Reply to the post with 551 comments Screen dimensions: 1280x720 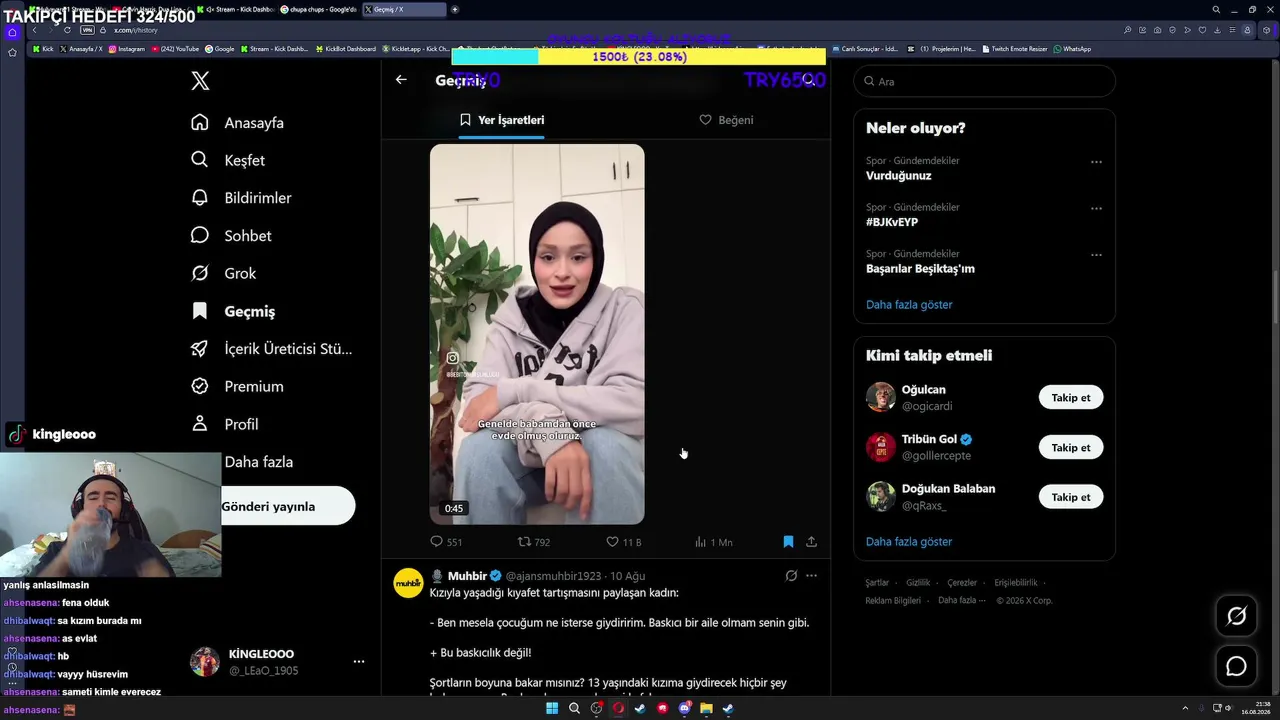(x=446, y=542)
